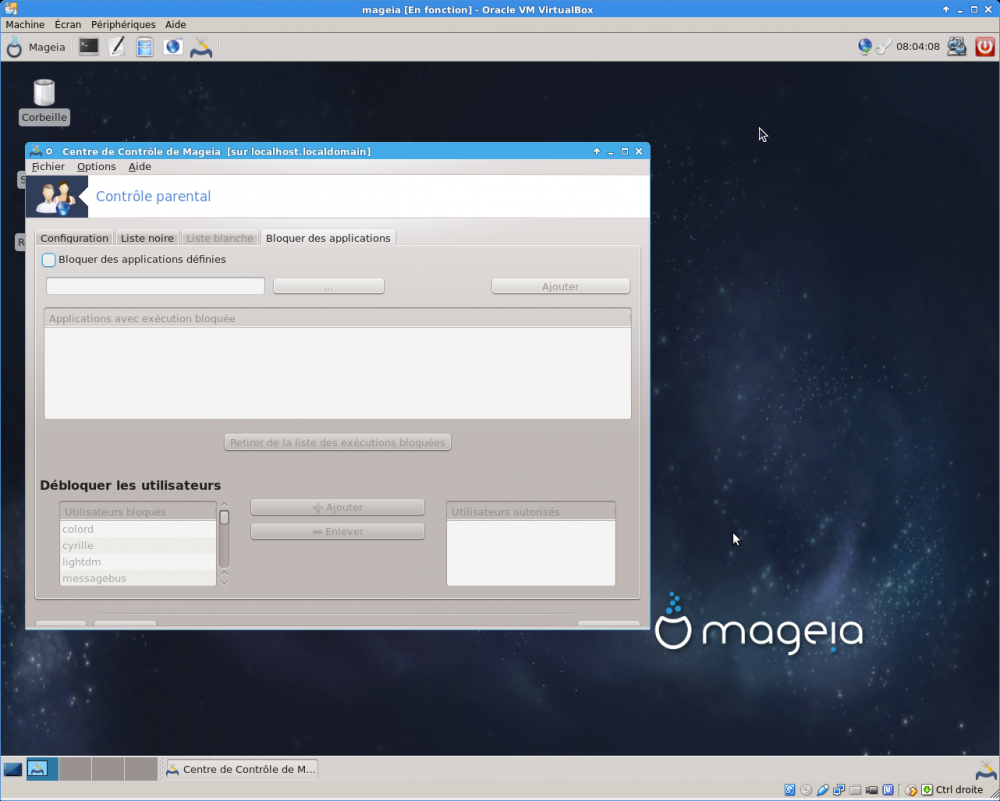Click the key icon in system tray
The height and width of the screenshot is (801, 1000).
tap(883, 47)
